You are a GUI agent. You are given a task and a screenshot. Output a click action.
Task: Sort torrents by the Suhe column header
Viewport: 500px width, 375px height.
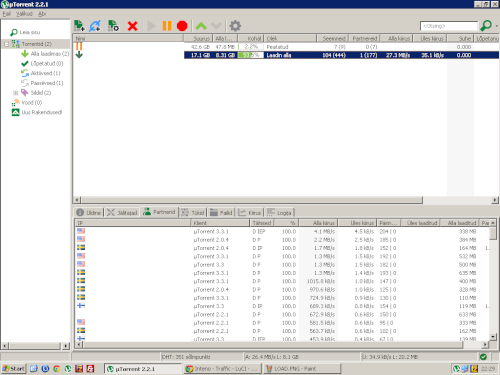point(460,38)
